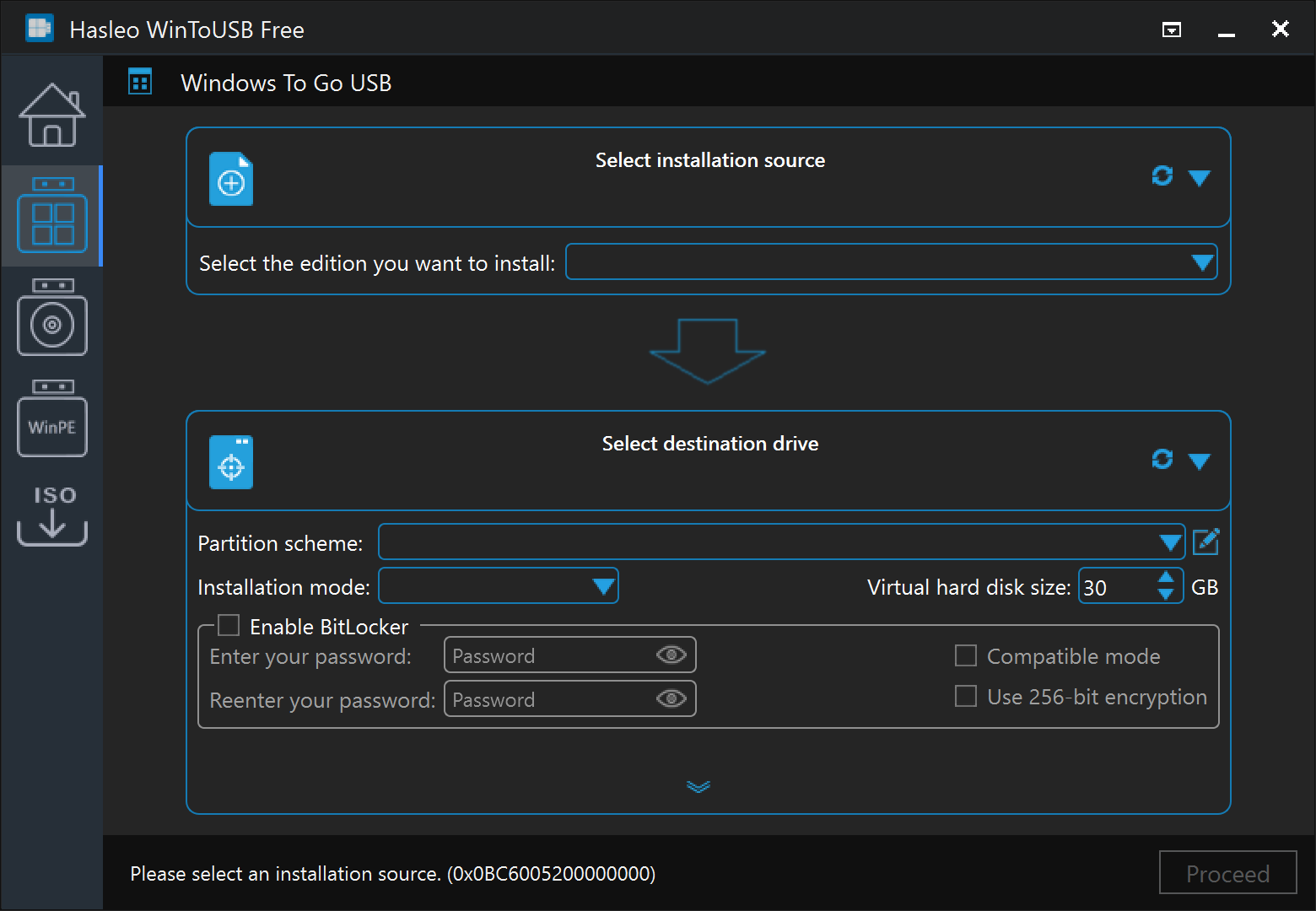Show password in Enter your password field
The width and height of the screenshot is (1316, 911).
coord(671,655)
